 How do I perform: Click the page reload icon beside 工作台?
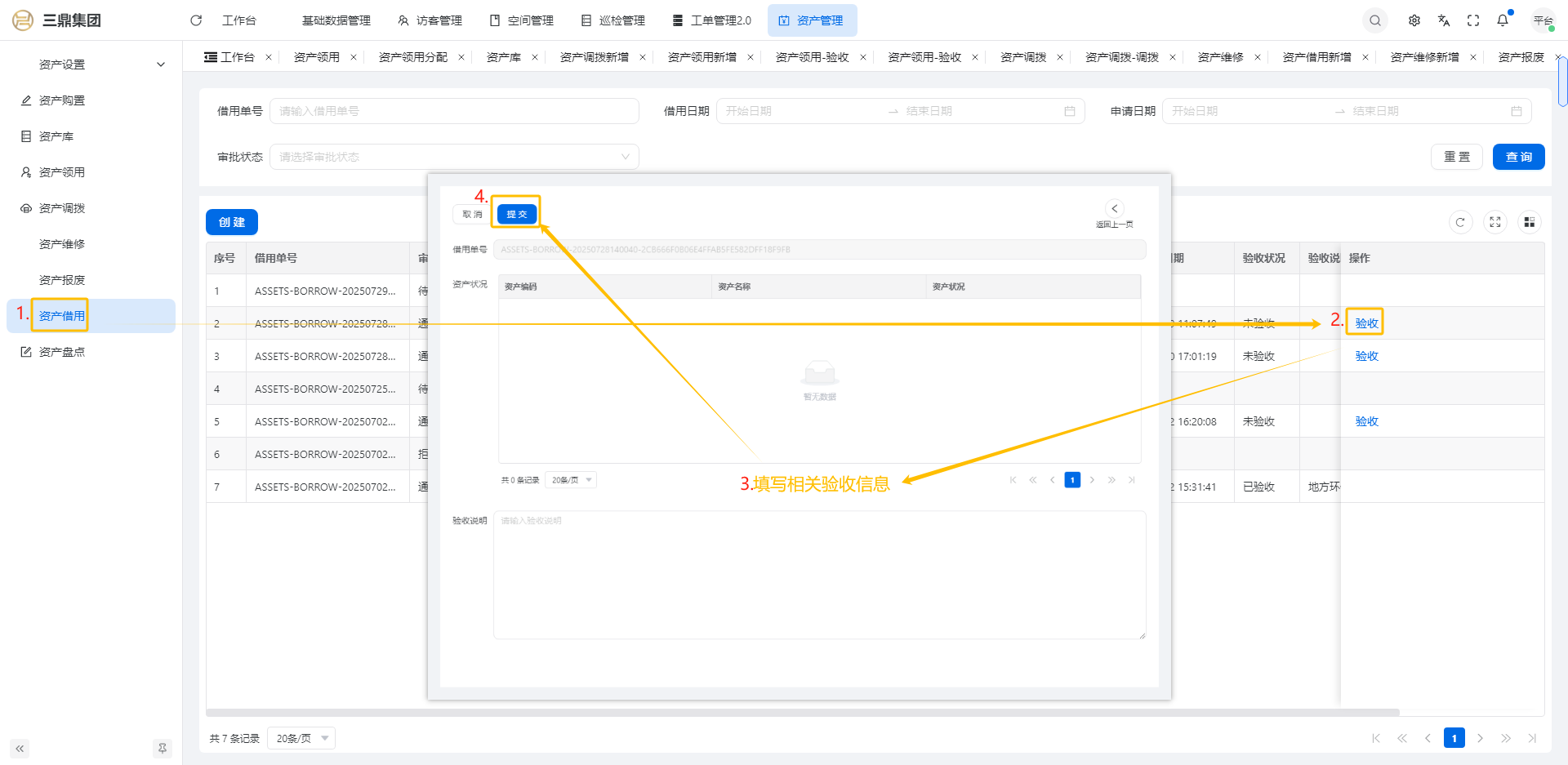coord(196,20)
